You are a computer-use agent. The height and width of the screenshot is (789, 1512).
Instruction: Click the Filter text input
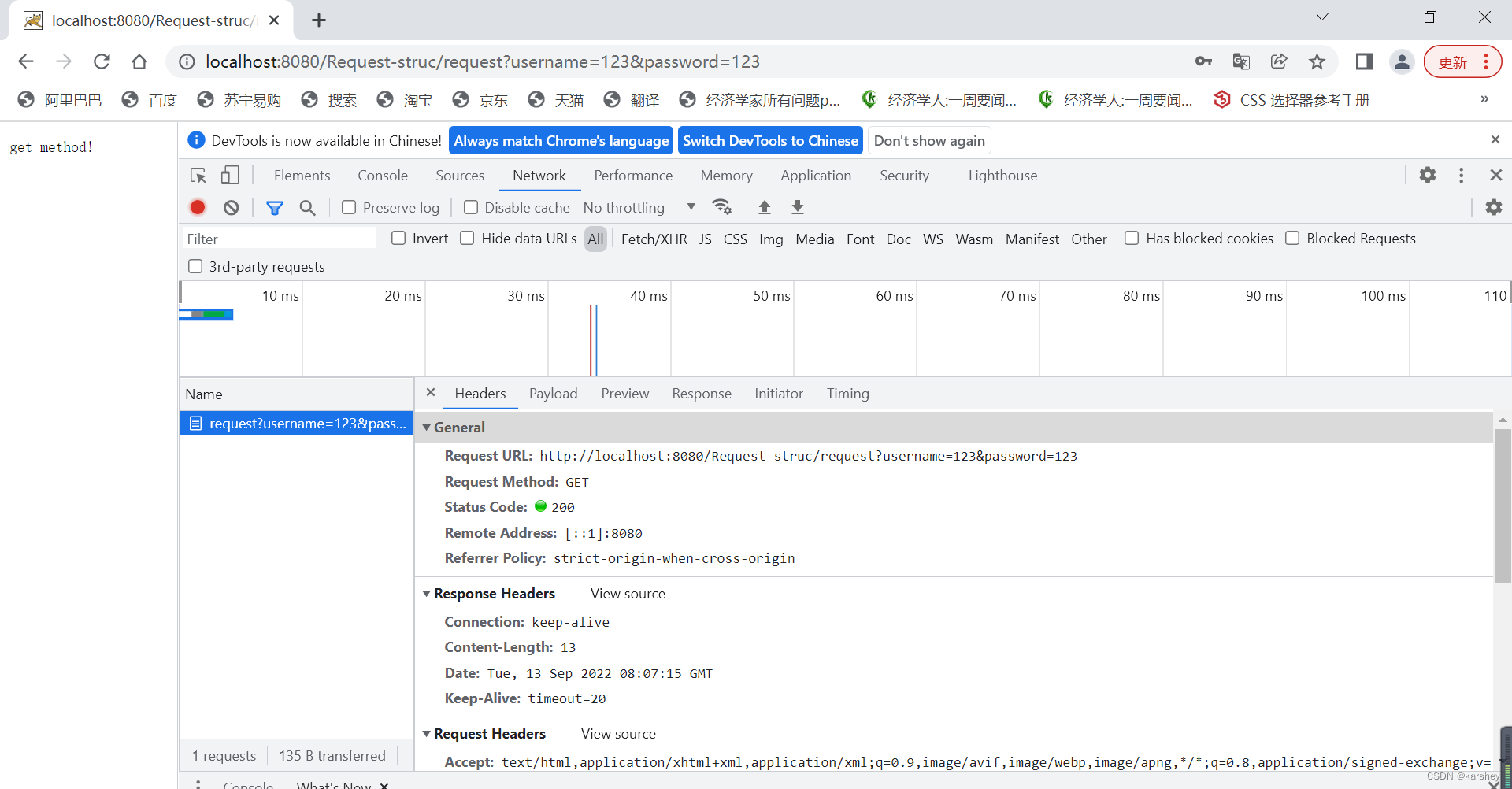click(x=280, y=239)
